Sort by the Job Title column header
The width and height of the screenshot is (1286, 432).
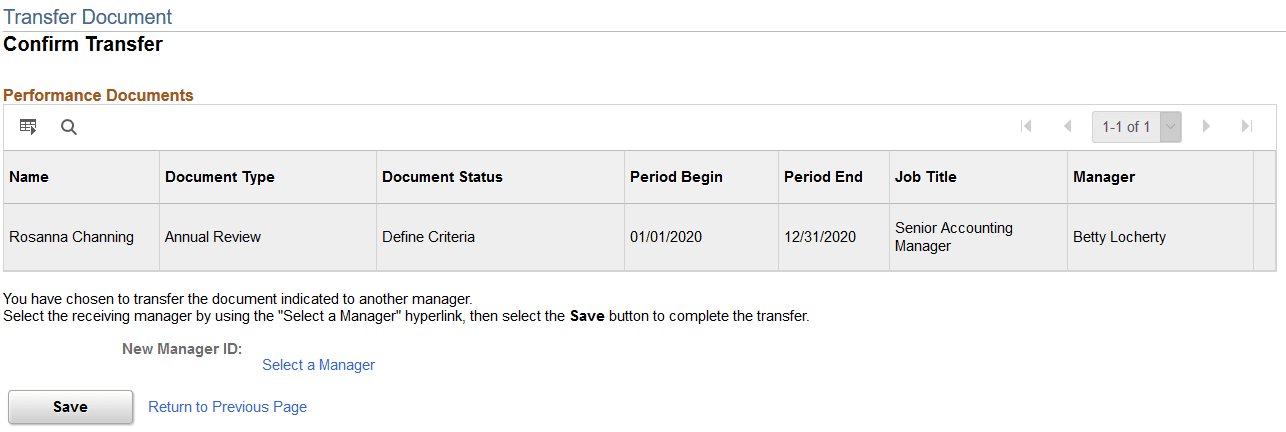925,177
